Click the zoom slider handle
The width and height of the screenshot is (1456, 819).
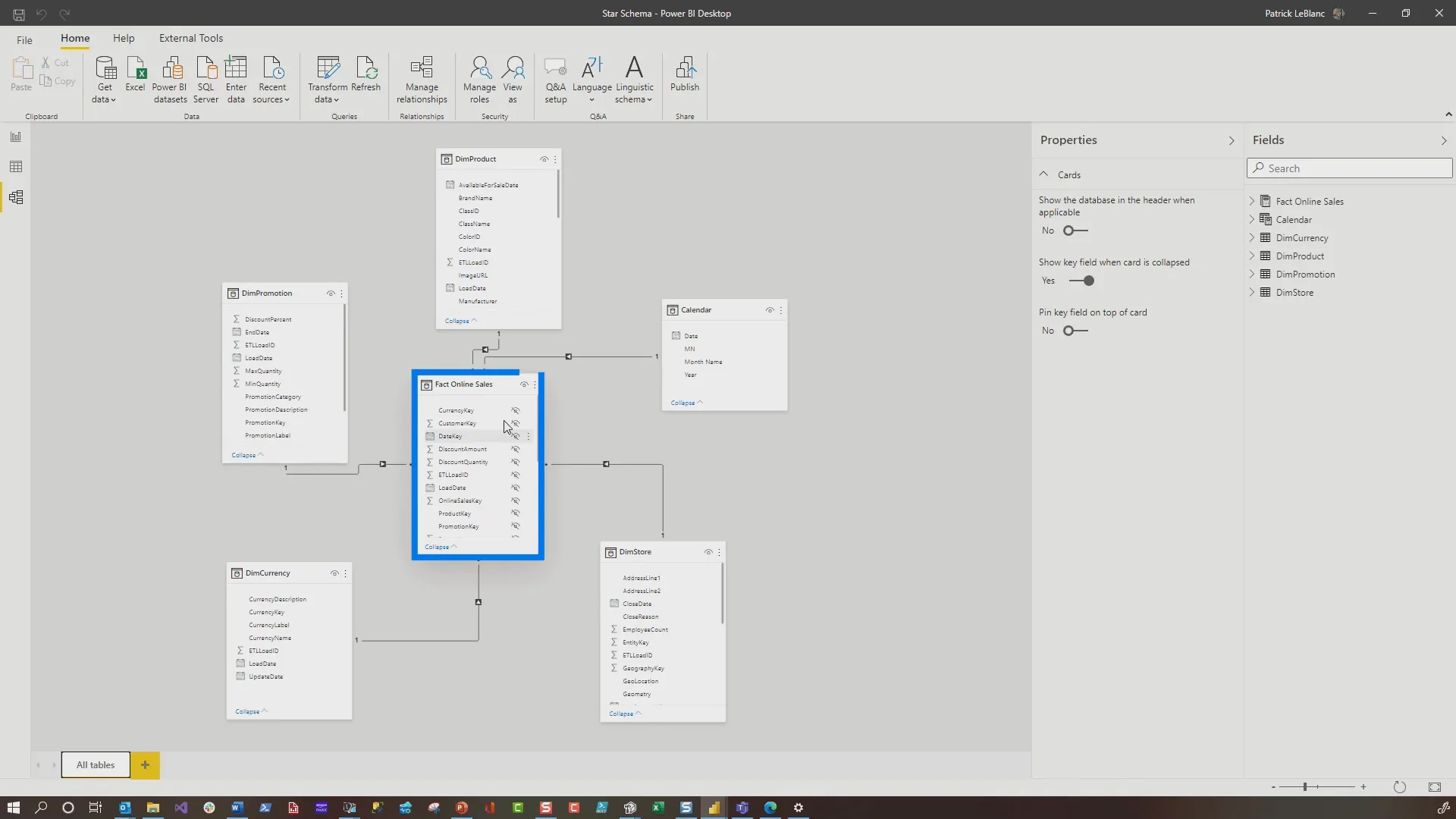[x=1305, y=787]
